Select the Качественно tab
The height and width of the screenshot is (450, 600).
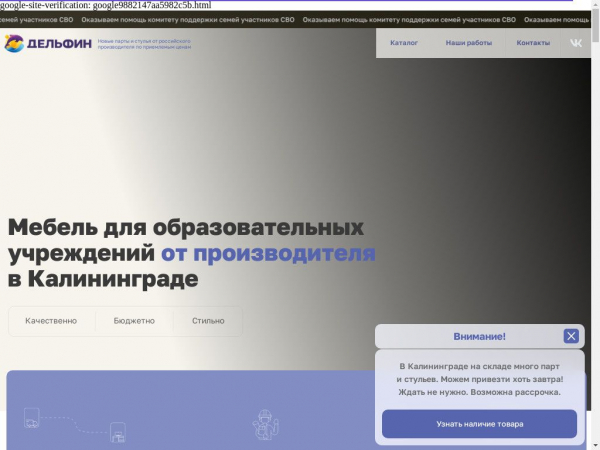click(51, 321)
